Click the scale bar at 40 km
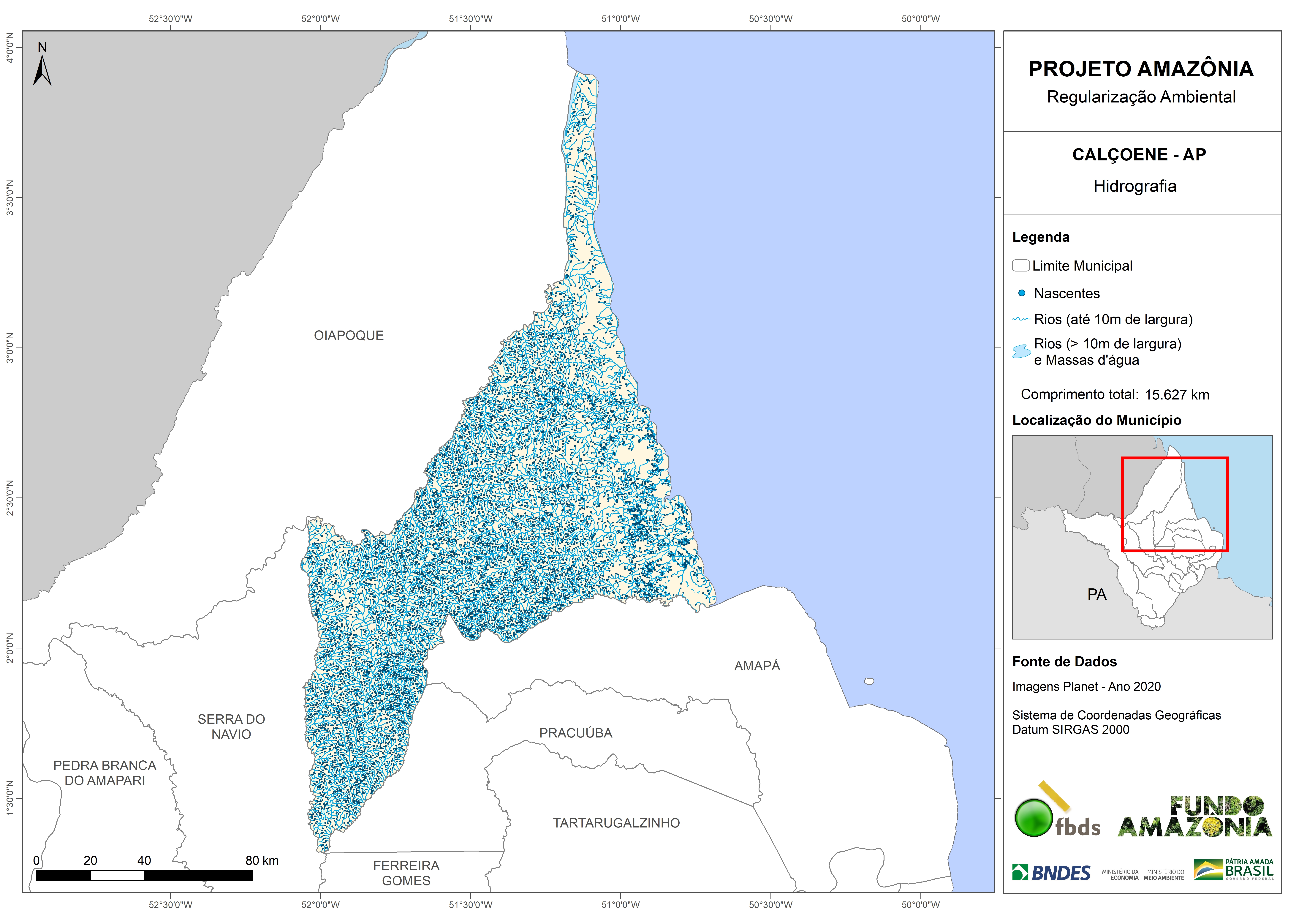 point(144,876)
